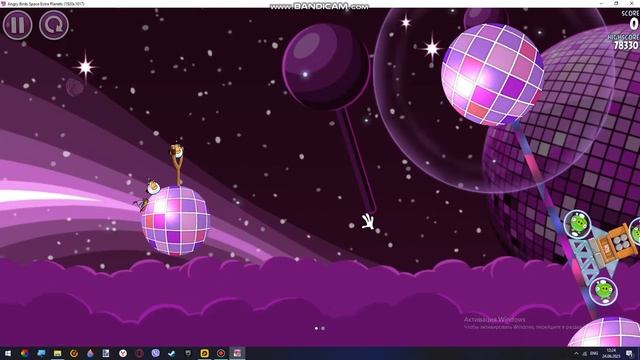Image resolution: width=640 pixels, height=360 pixels.
Task: Open the Windows notification center
Action: (x=629, y=353)
